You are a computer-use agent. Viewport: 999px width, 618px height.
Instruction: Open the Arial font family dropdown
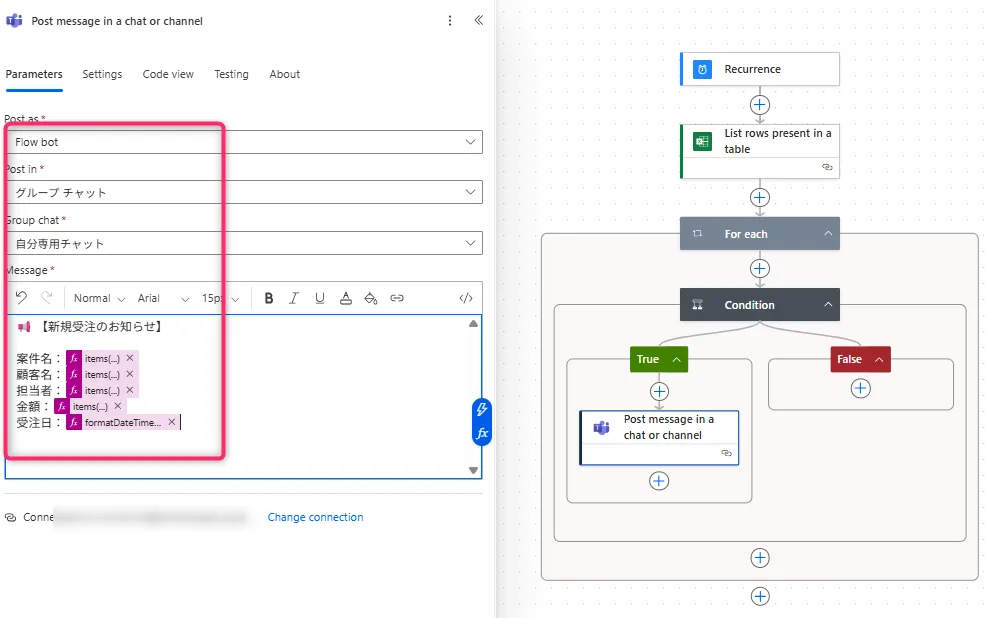[163, 298]
